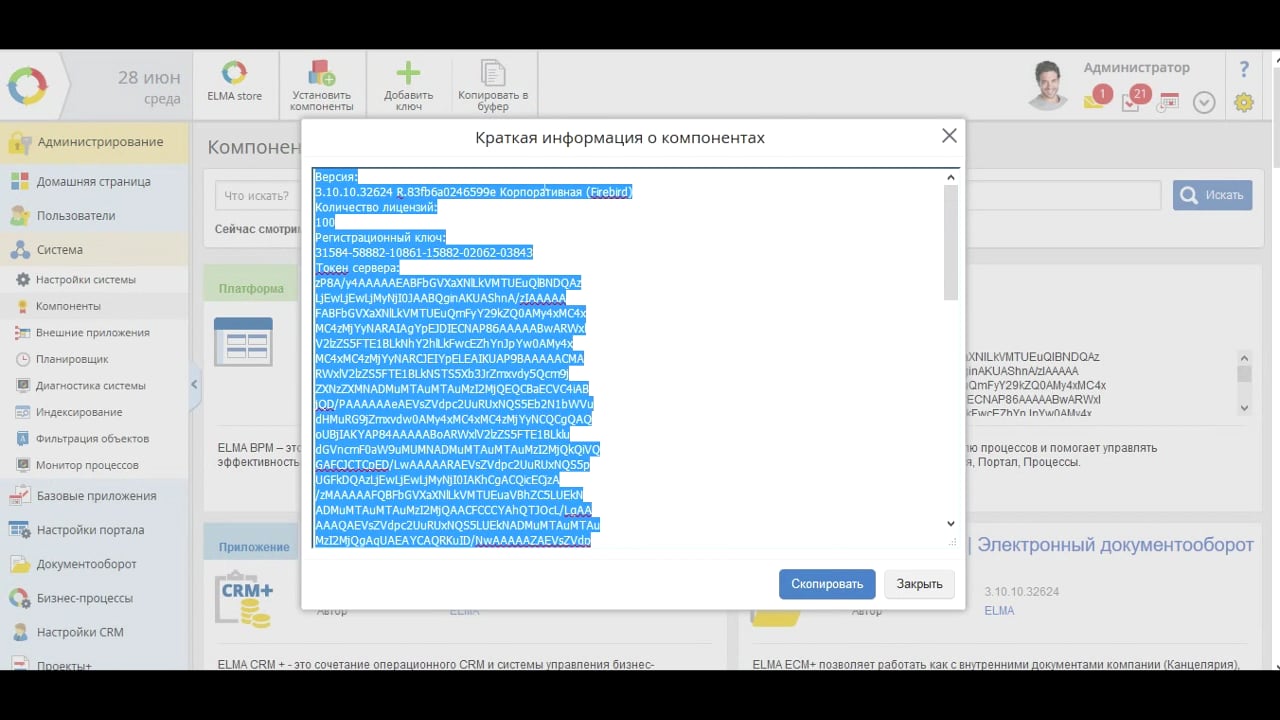Click the Пользователи people icon

click(19, 216)
